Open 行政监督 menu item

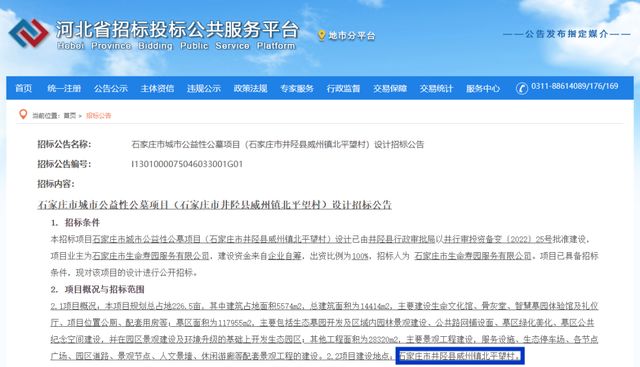click(343, 88)
